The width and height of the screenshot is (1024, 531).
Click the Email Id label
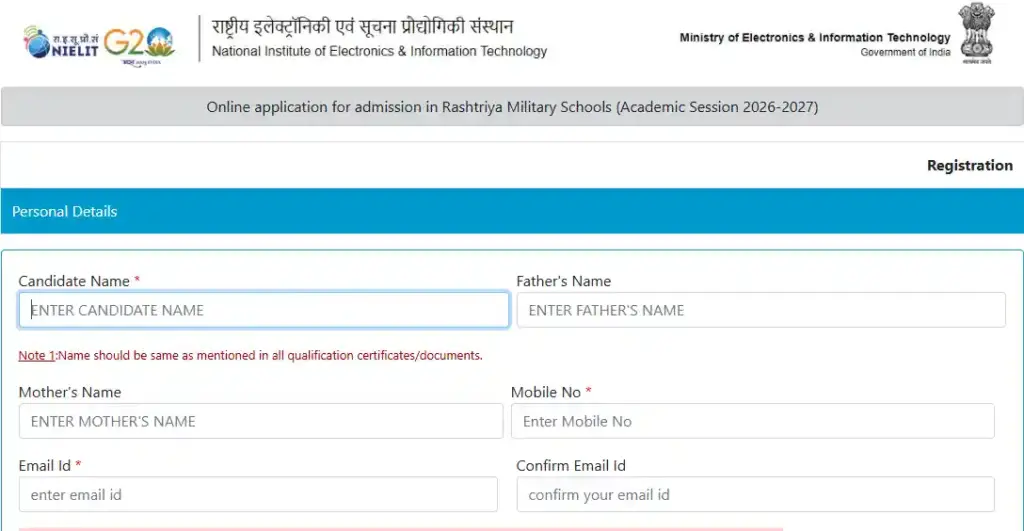[45, 465]
